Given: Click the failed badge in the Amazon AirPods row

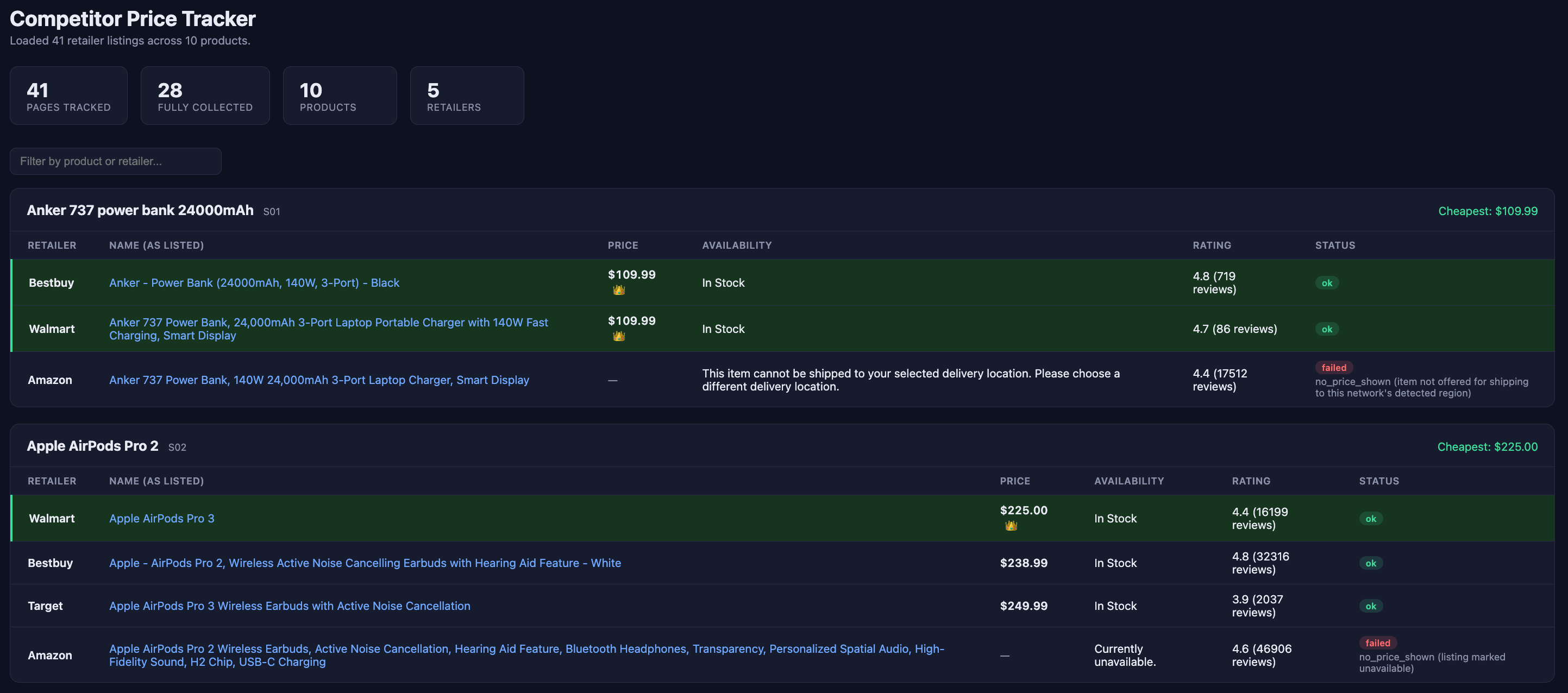Looking at the screenshot, I should tap(1378, 643).
